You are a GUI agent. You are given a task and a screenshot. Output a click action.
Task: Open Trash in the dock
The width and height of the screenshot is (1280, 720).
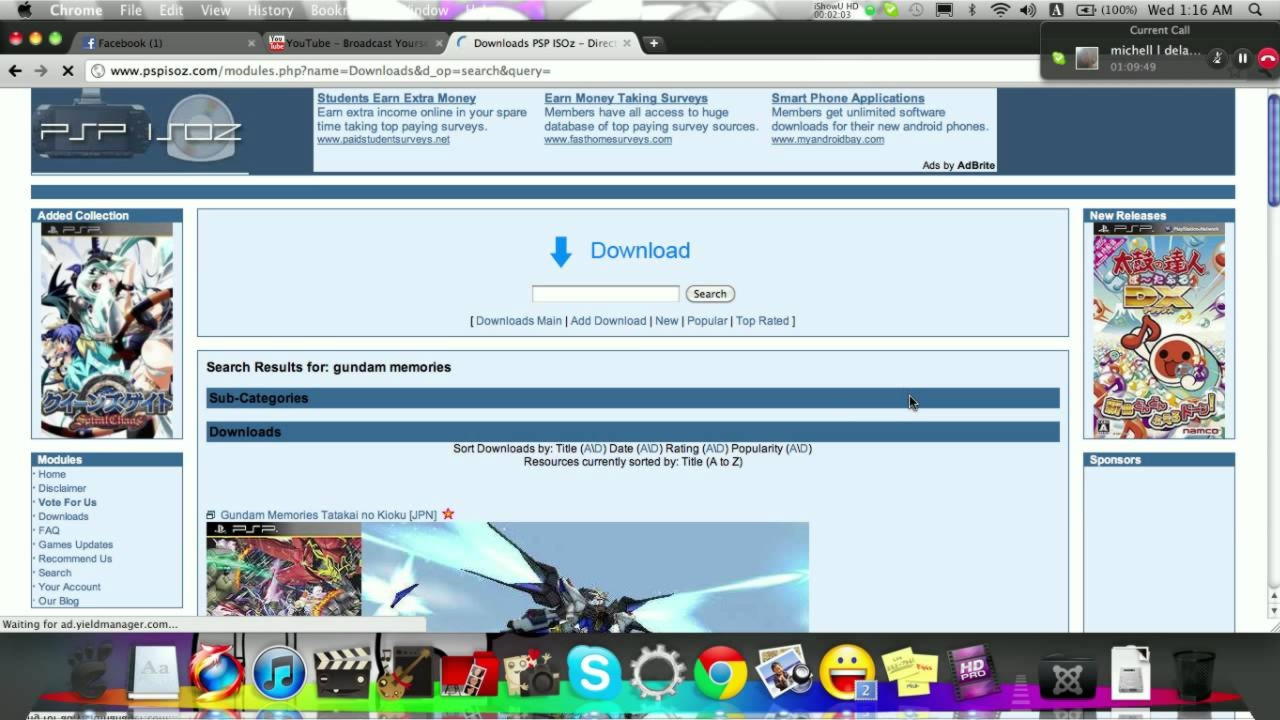click(1192, 674)
